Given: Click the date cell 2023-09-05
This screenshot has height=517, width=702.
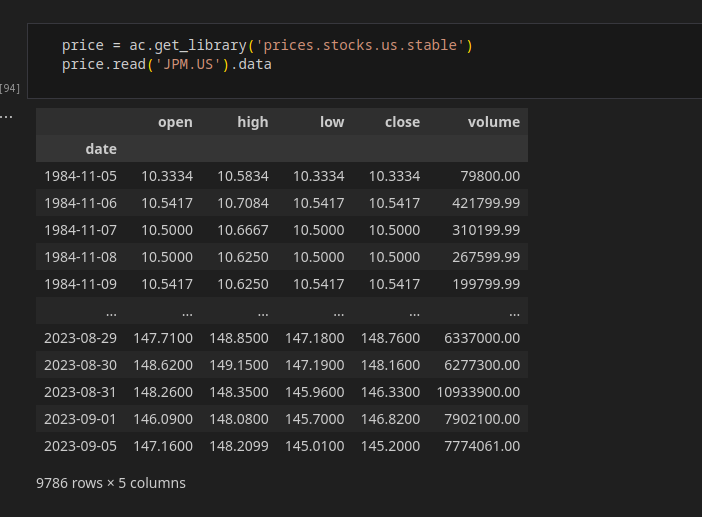Looking at the screenshot, I should (x=81, y=446).
